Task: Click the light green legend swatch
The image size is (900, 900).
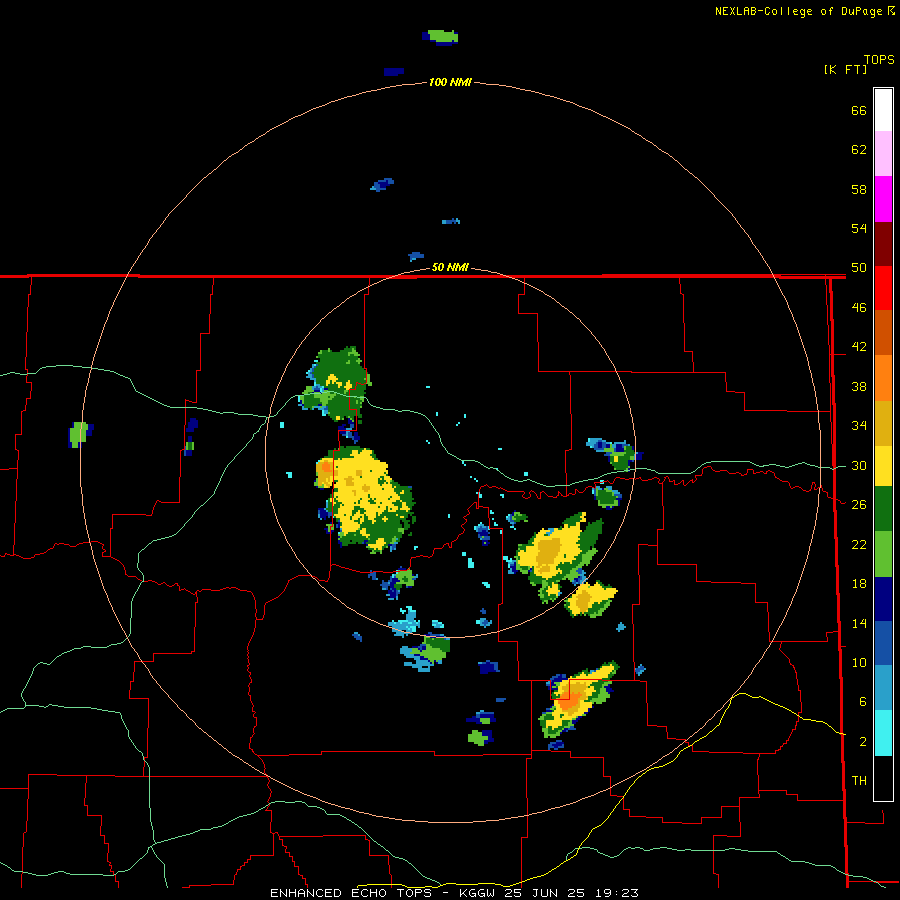Action: [x=883, y=553]
